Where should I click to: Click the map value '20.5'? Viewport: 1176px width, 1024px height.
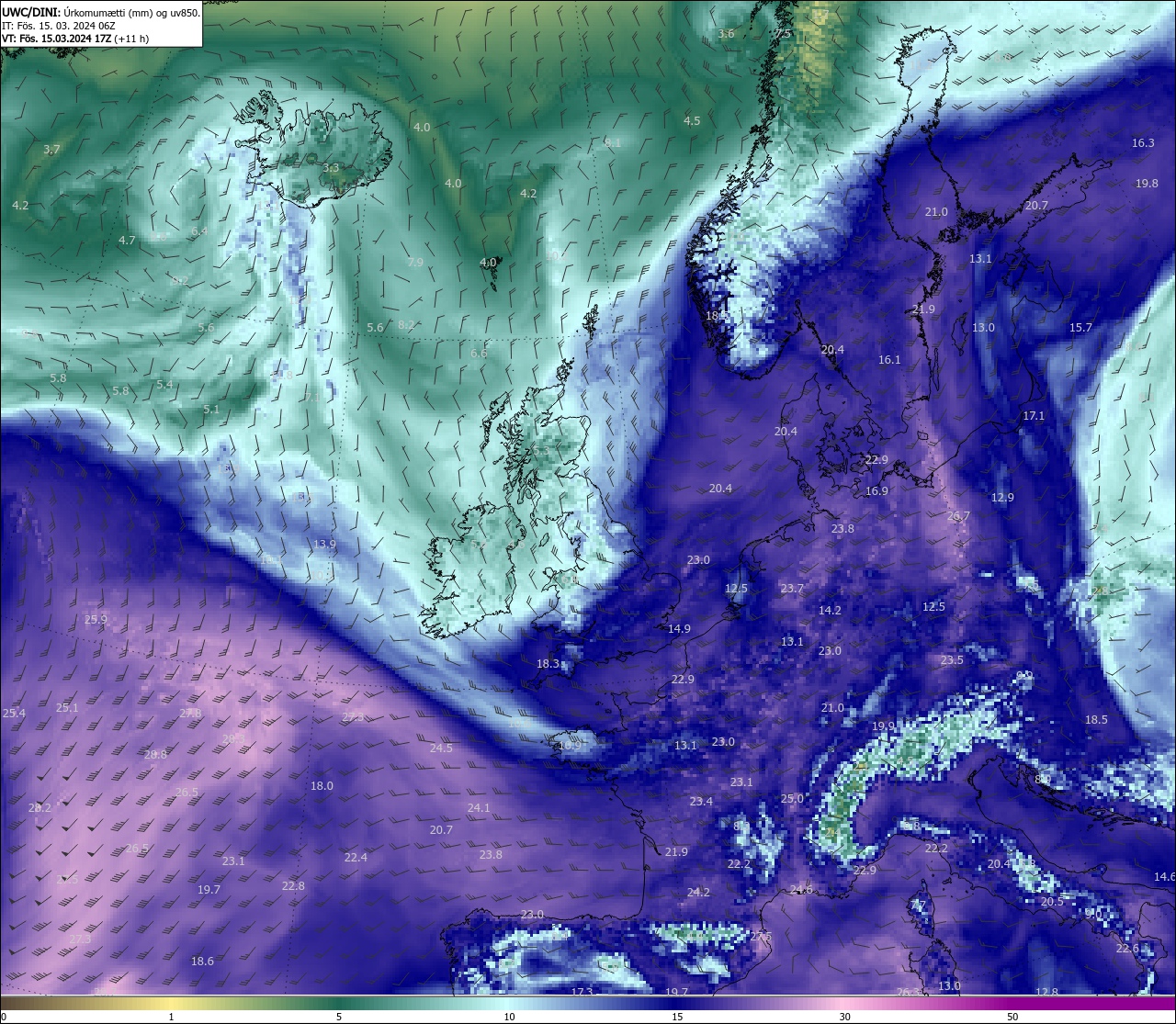pos(1052,902)
